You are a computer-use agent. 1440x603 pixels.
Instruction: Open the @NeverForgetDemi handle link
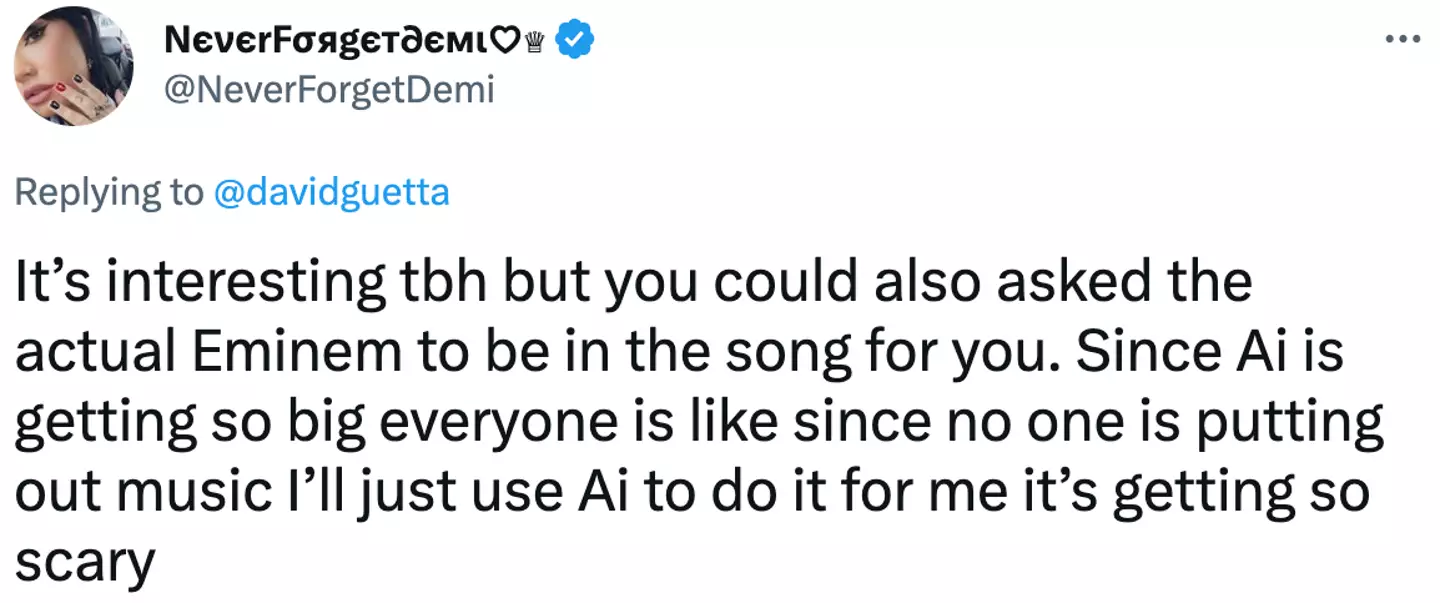pos(328,90)
